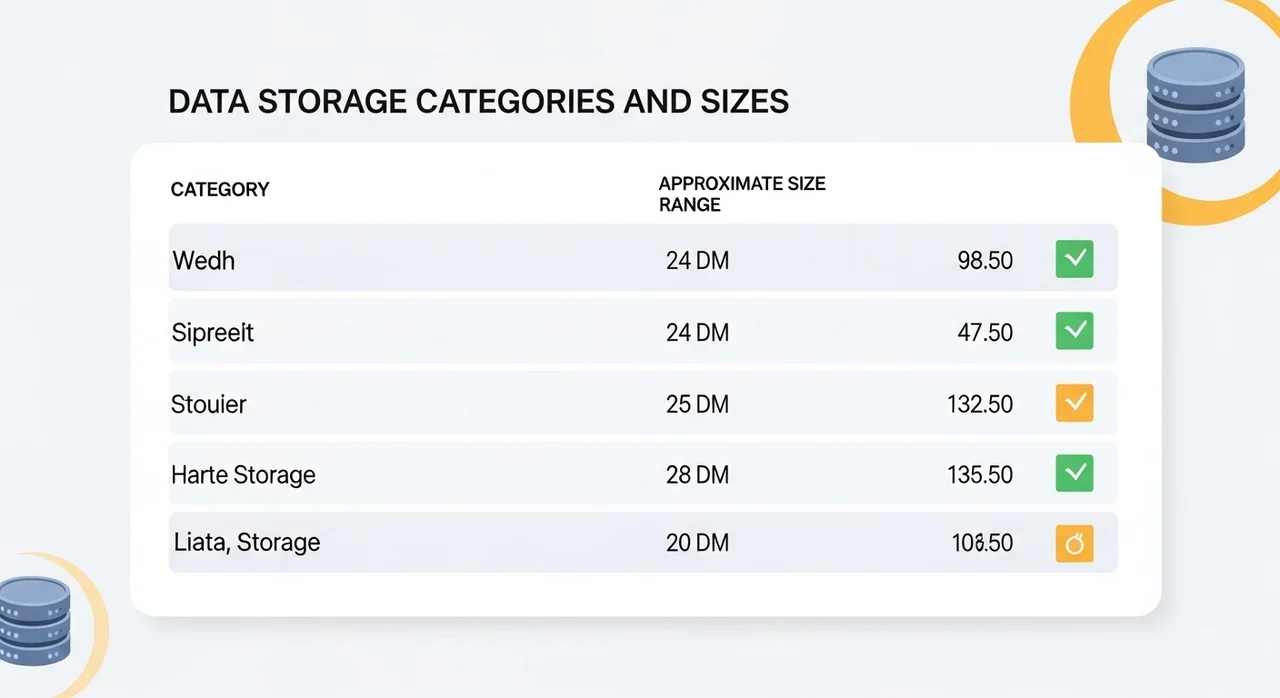The height and width of the screenshot is (698, 1280).
Task: Click the CATEGORY column header
Action: click(220, 189)
